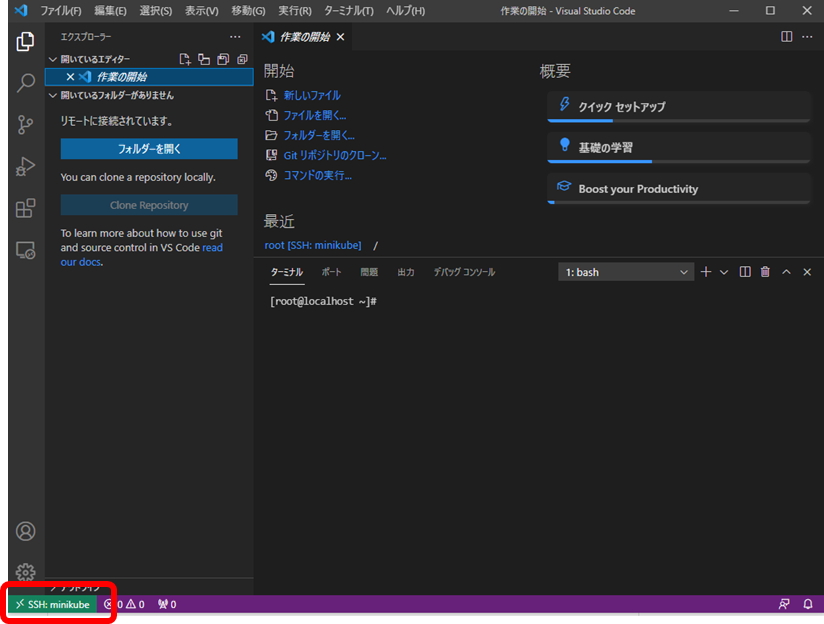The width and height of the screenshot is (824, 624).
Task: Collapse the 開いているフォルダーがありません section
Action: coord(53,95)
